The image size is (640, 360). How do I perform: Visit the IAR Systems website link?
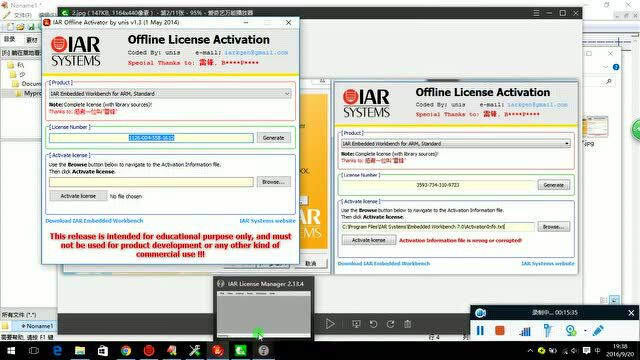[267, 220]
